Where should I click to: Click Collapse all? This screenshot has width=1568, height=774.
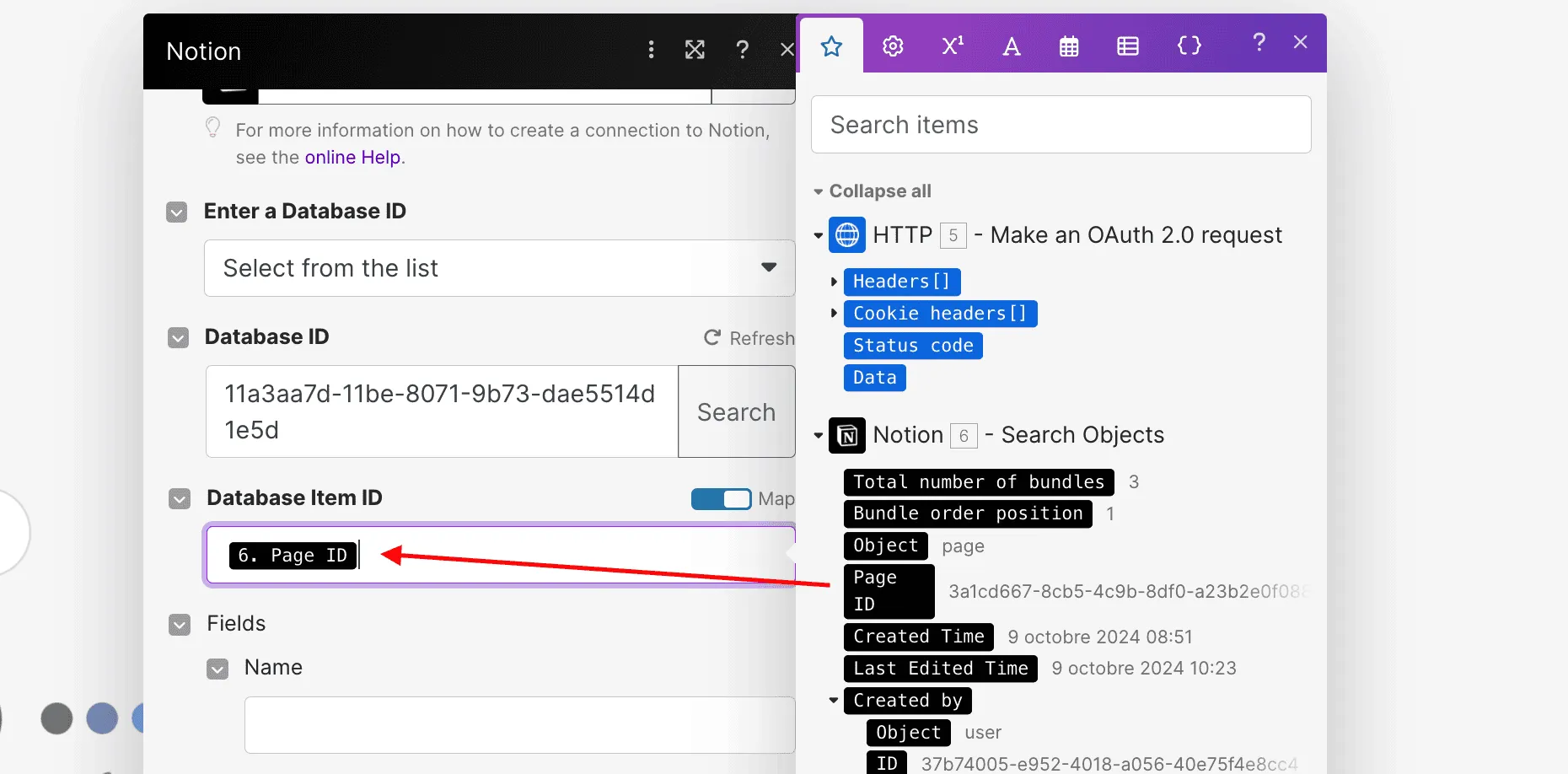(879, 191)
